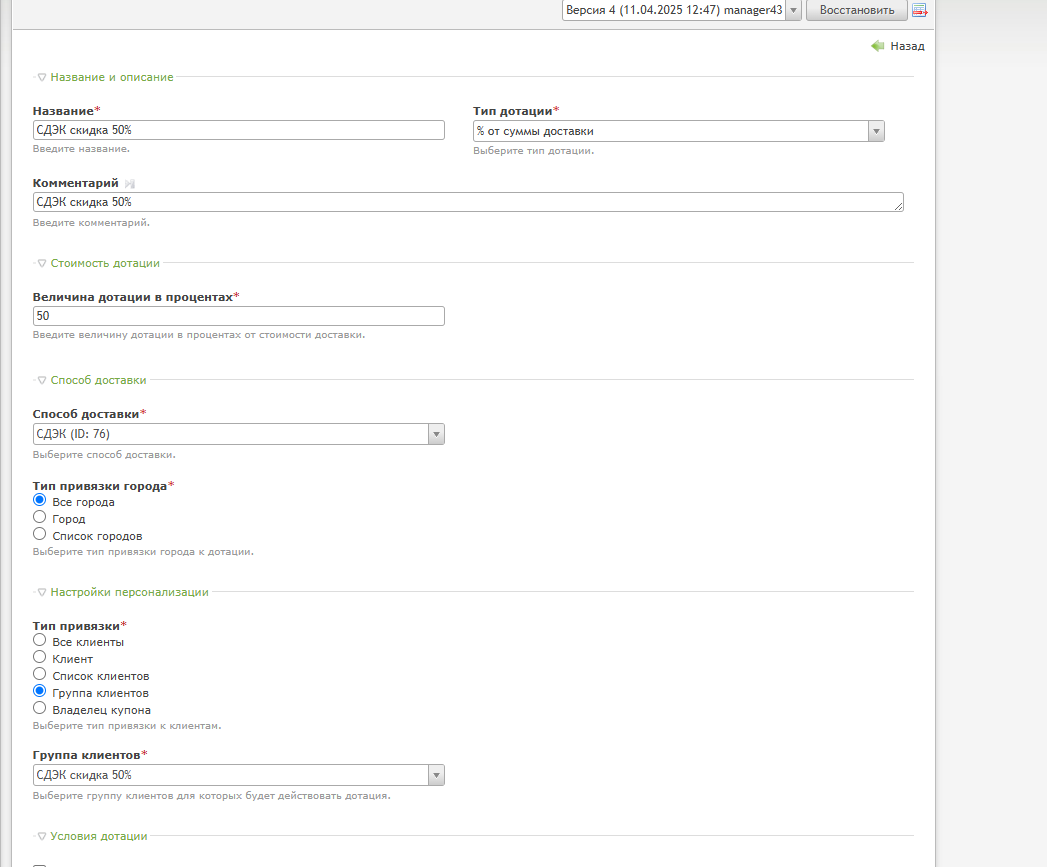Viewport: 1047px width, 867px height.
Task: Open the Версия 4 version dropdown
Action: coord(682,10)
